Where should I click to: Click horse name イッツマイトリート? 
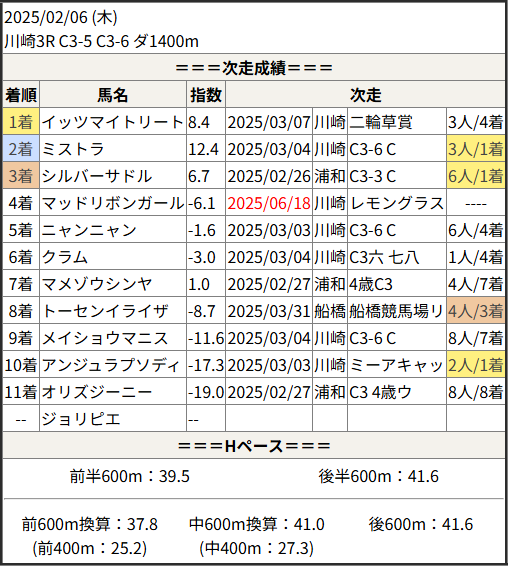113,122
